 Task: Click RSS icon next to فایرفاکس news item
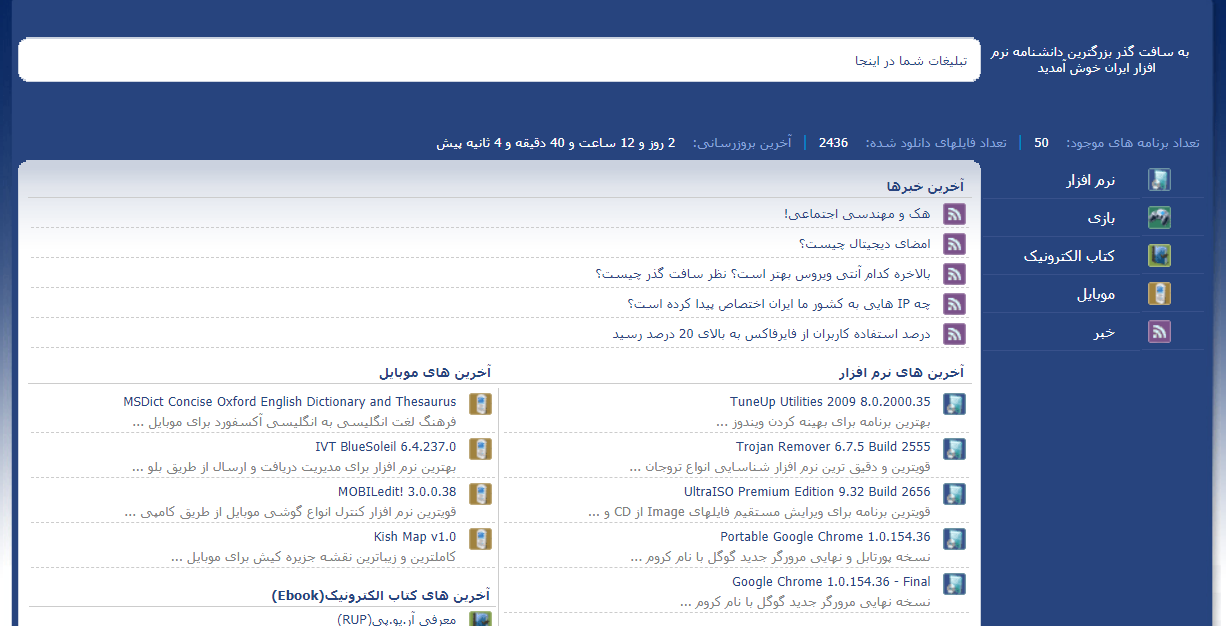[955, 334]
